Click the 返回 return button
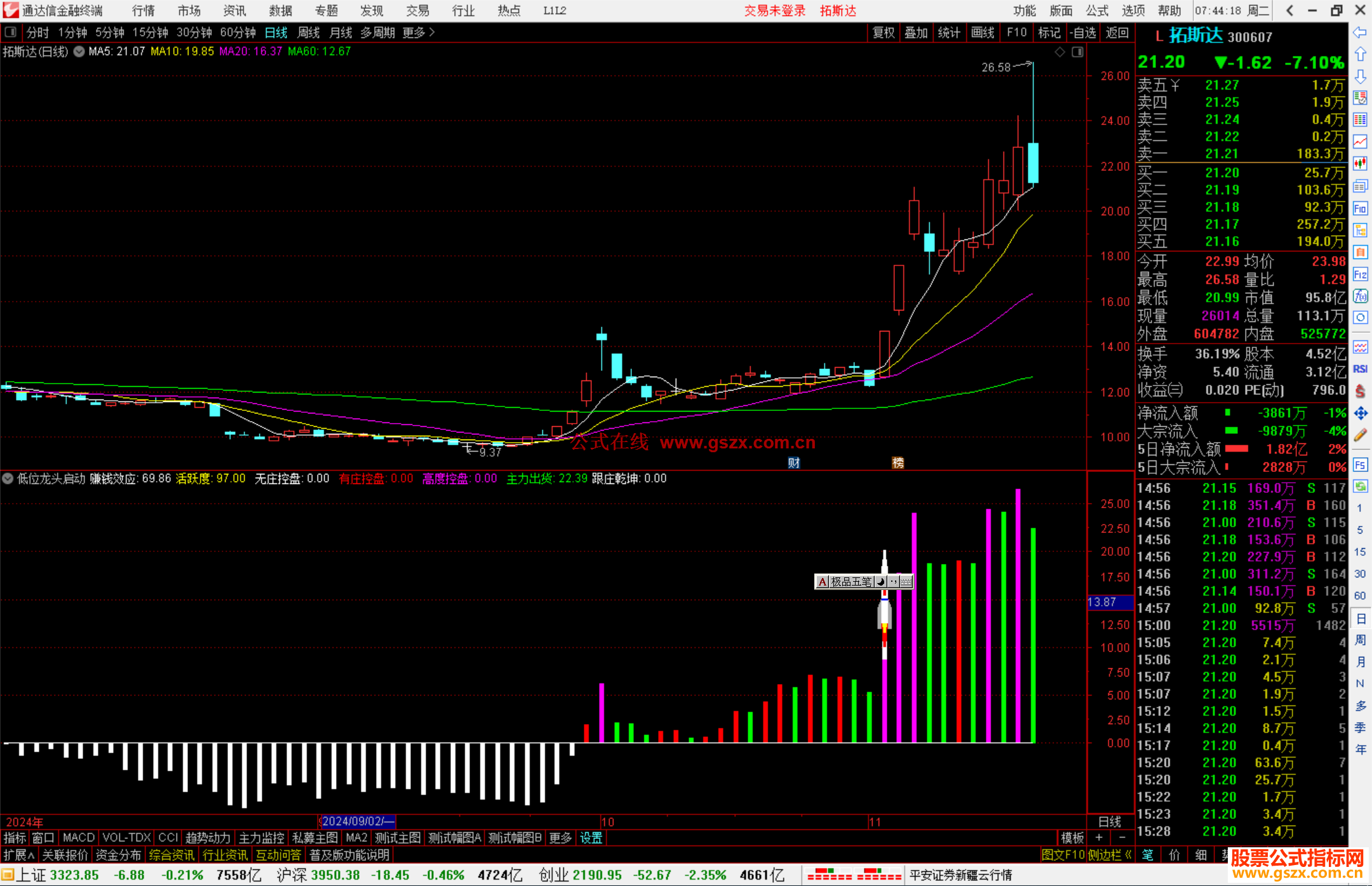This screenshot has width=1372, height=886. pos(1117,32)
